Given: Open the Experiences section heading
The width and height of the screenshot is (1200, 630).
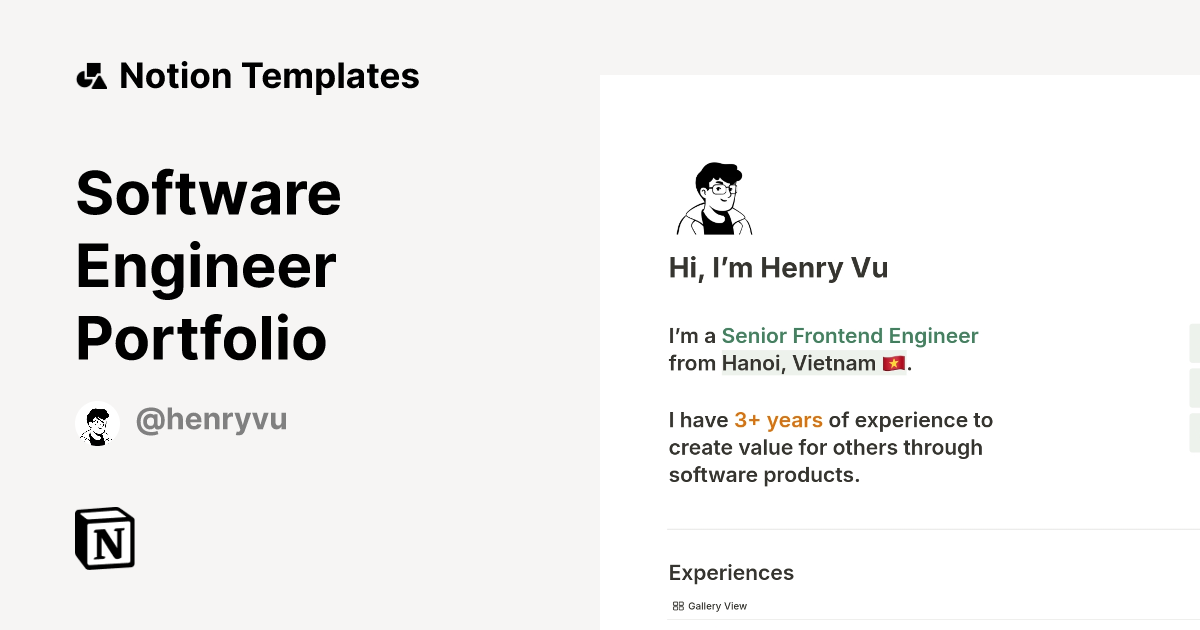Looking at the screenshot, I should [731, 572].
